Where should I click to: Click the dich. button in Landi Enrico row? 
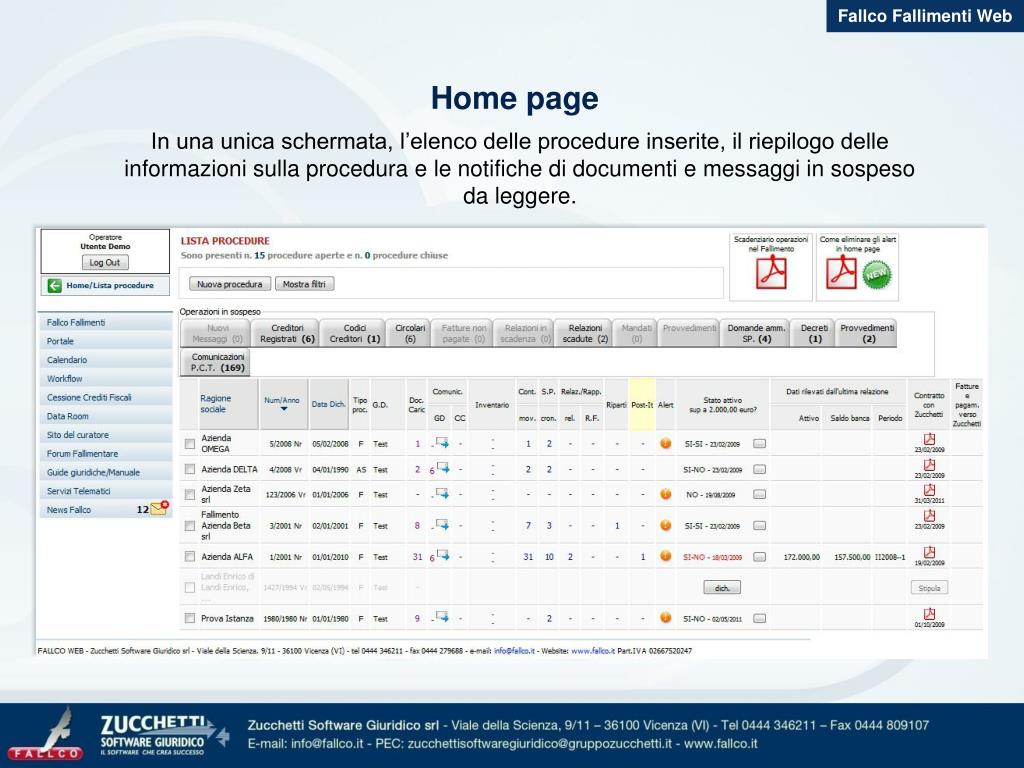(x=722, y=588)
